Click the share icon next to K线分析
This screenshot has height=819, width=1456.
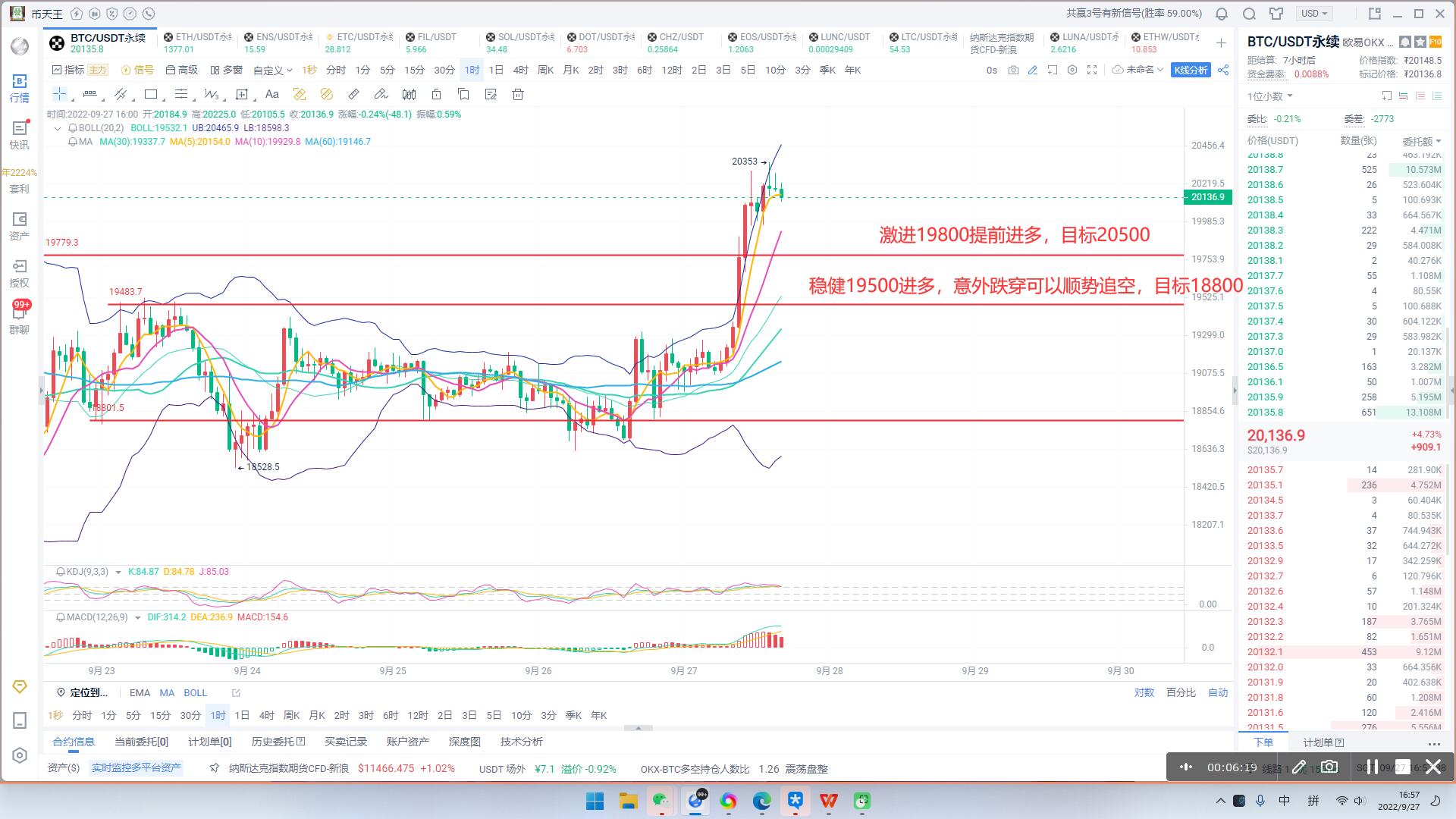(x=1223, y=70)
